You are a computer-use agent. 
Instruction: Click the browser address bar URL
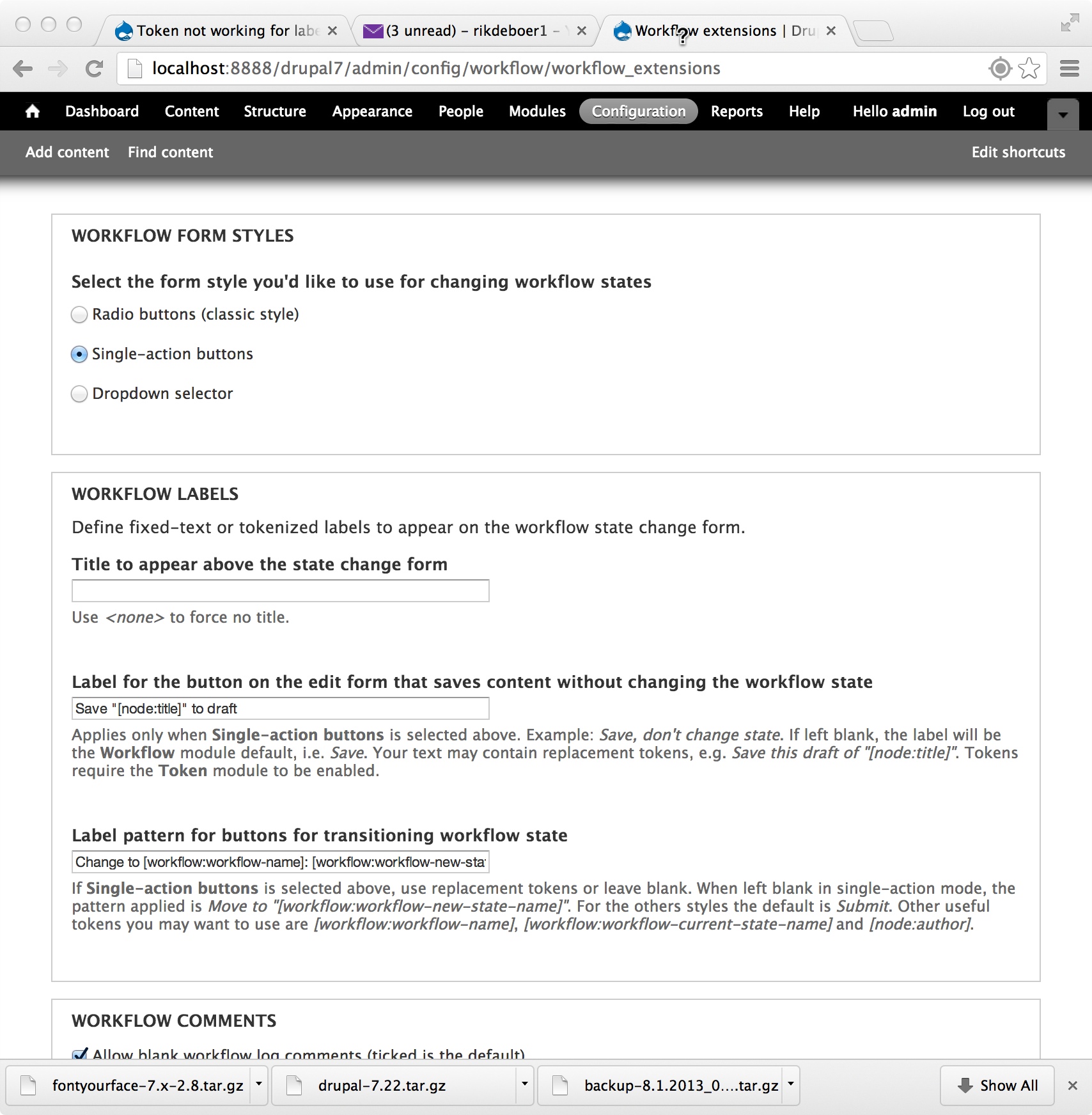point(436,68)
